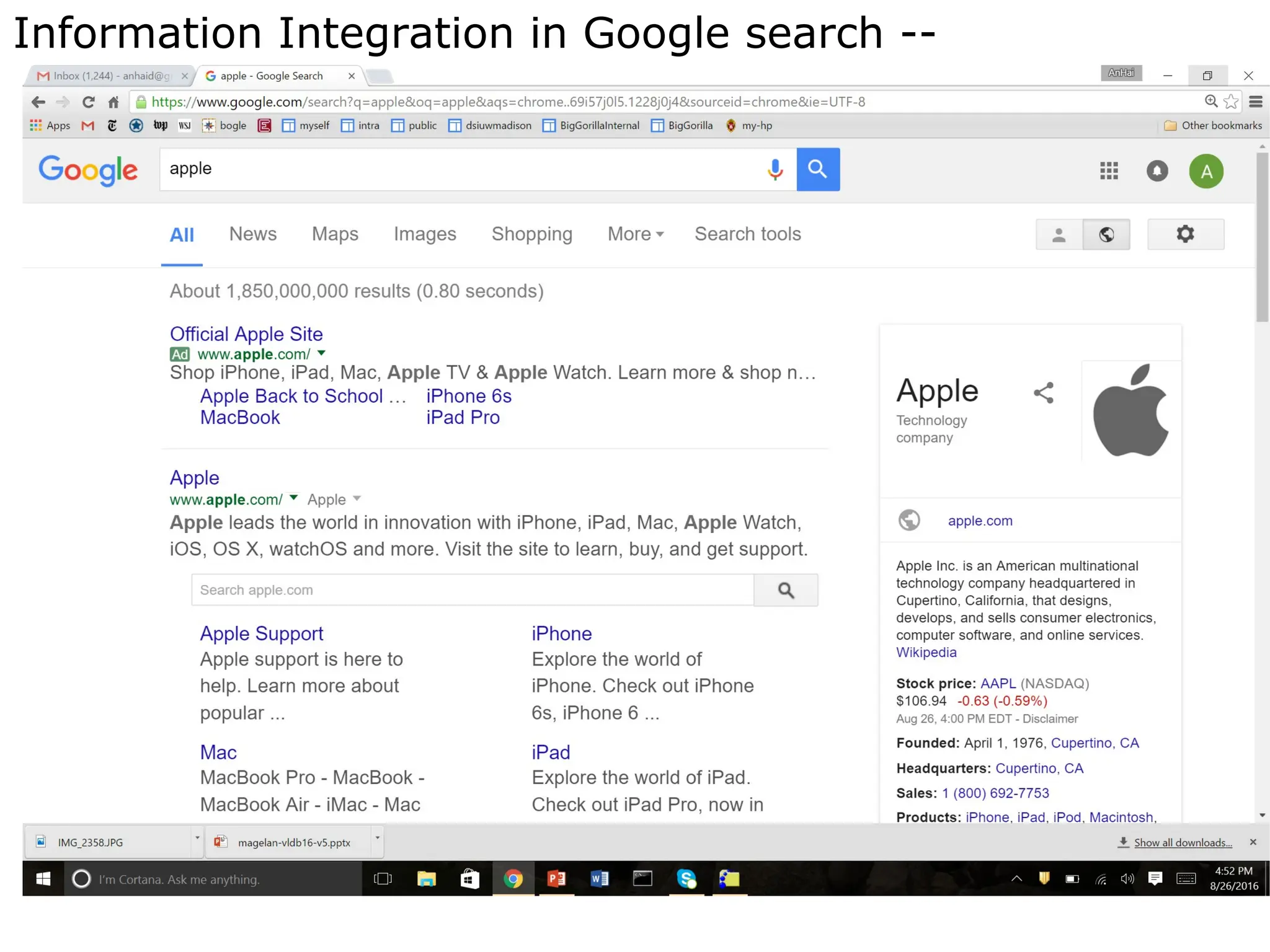1270x952 pixels.
Task: Reload the page with refresh icon
Action: [x=88, y=102]
